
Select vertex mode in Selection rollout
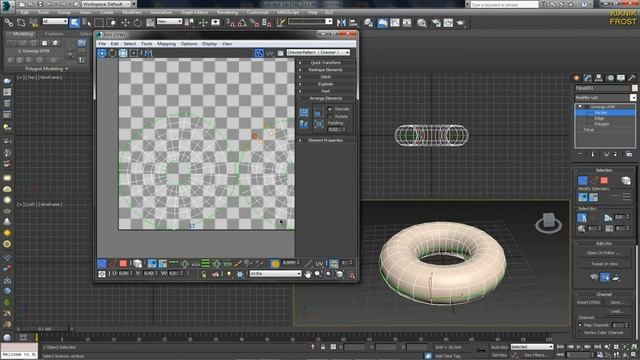coord(582,180)
